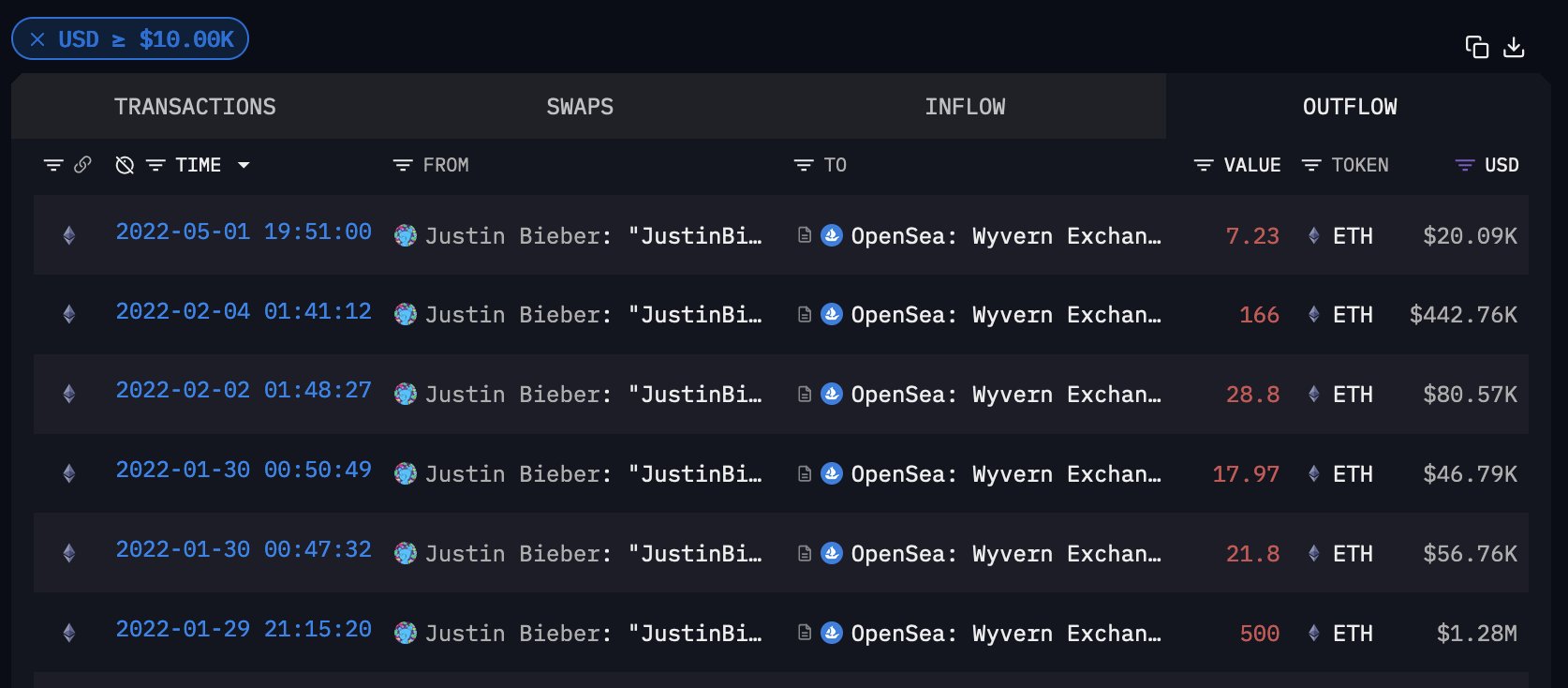Remove the USD ≥ $10.00K filter chip
1568x688 pixels.
coord(37,38)
